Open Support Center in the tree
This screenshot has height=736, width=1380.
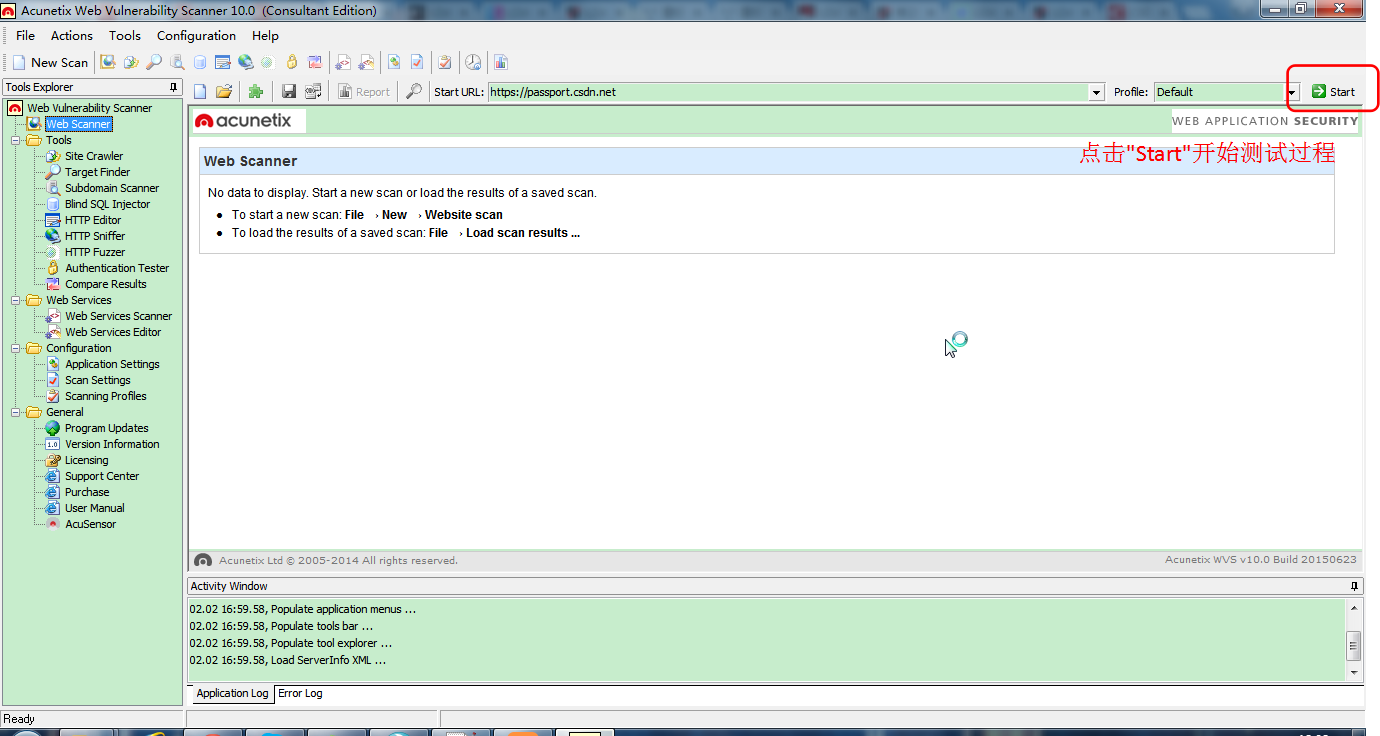point(102,476)
